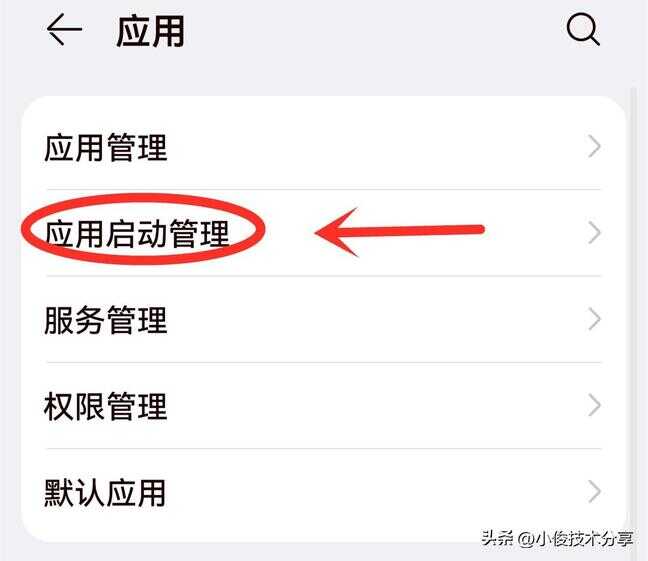This screenshot has height=561, width=648.
Task: Click the 头条 @小俊技术分享 watermark
Action: 557,539
